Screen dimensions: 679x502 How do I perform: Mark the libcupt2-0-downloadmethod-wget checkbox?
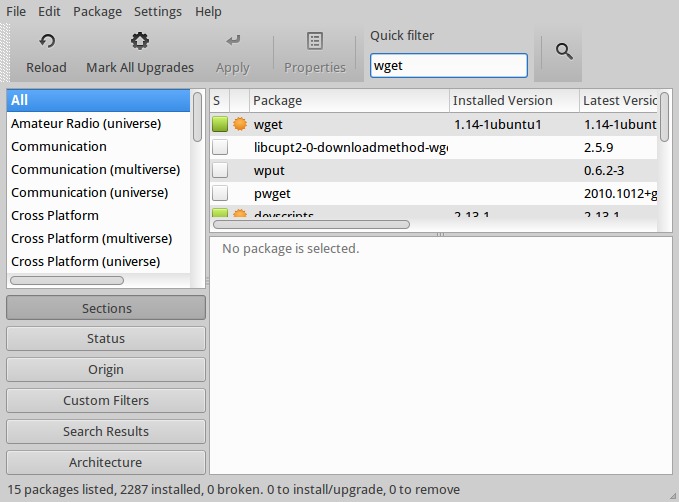click(x=220, y=147)
